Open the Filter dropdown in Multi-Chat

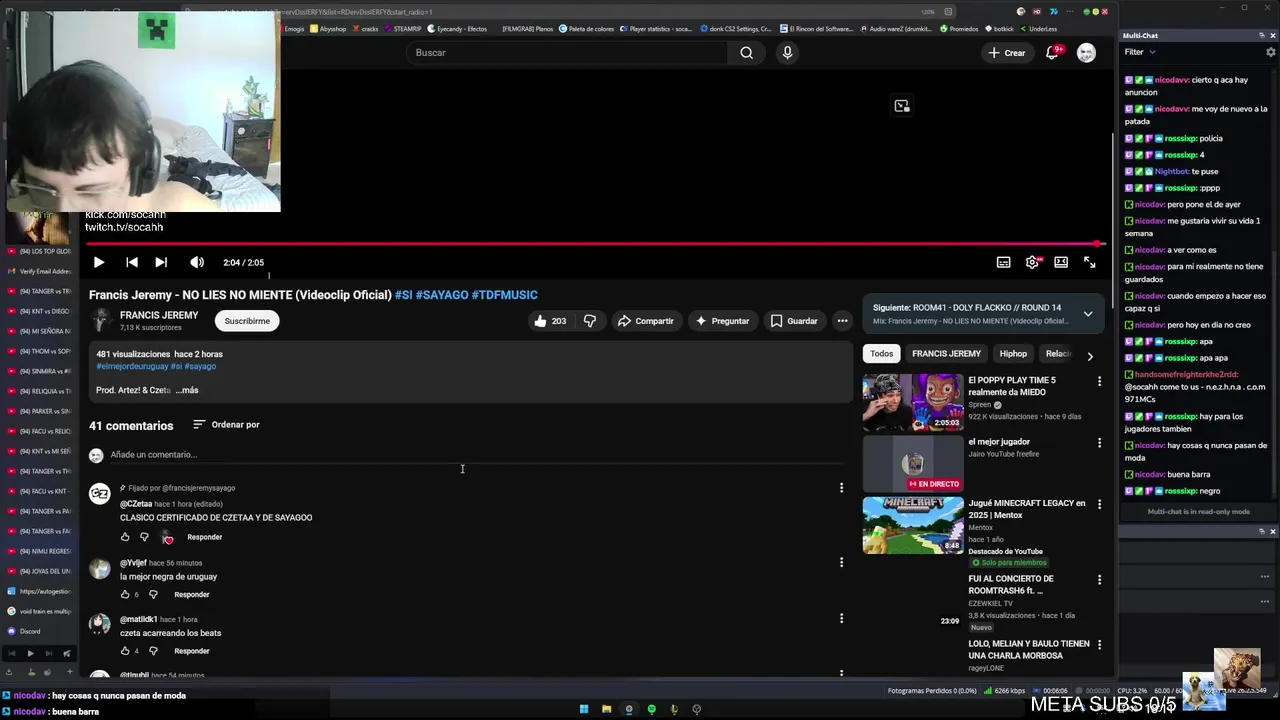coord(1139,52)
